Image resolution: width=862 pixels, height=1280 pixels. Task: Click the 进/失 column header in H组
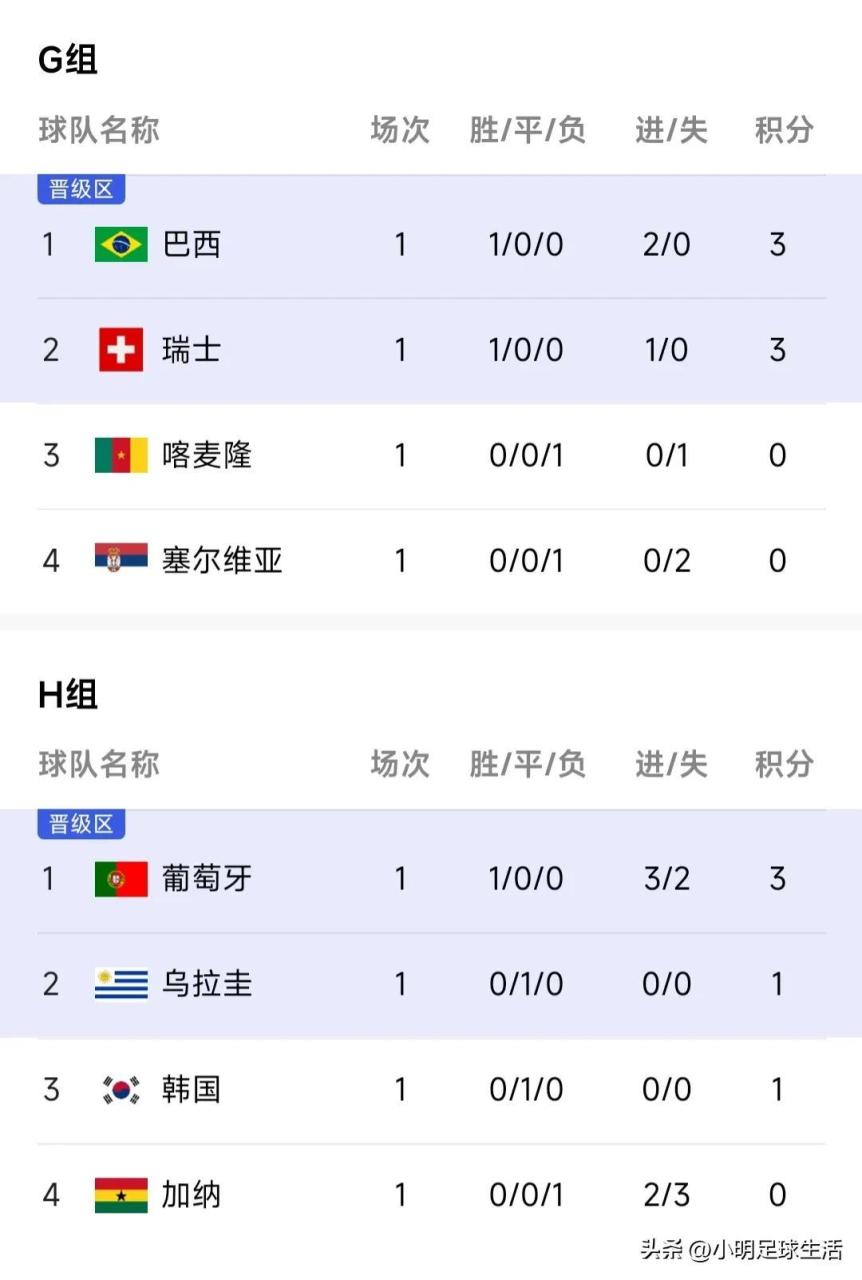tap(671, 765)
